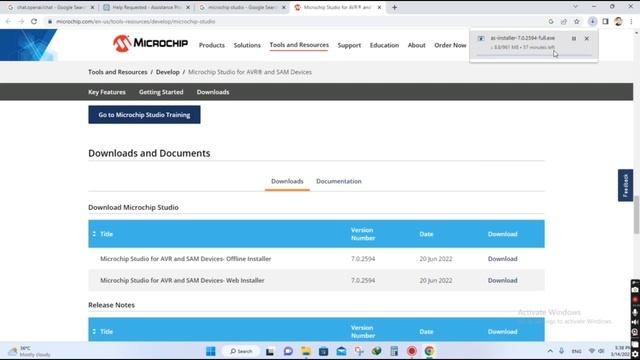Open the Products menu
Screen dimensions: 640x360
tap(212, 45)
